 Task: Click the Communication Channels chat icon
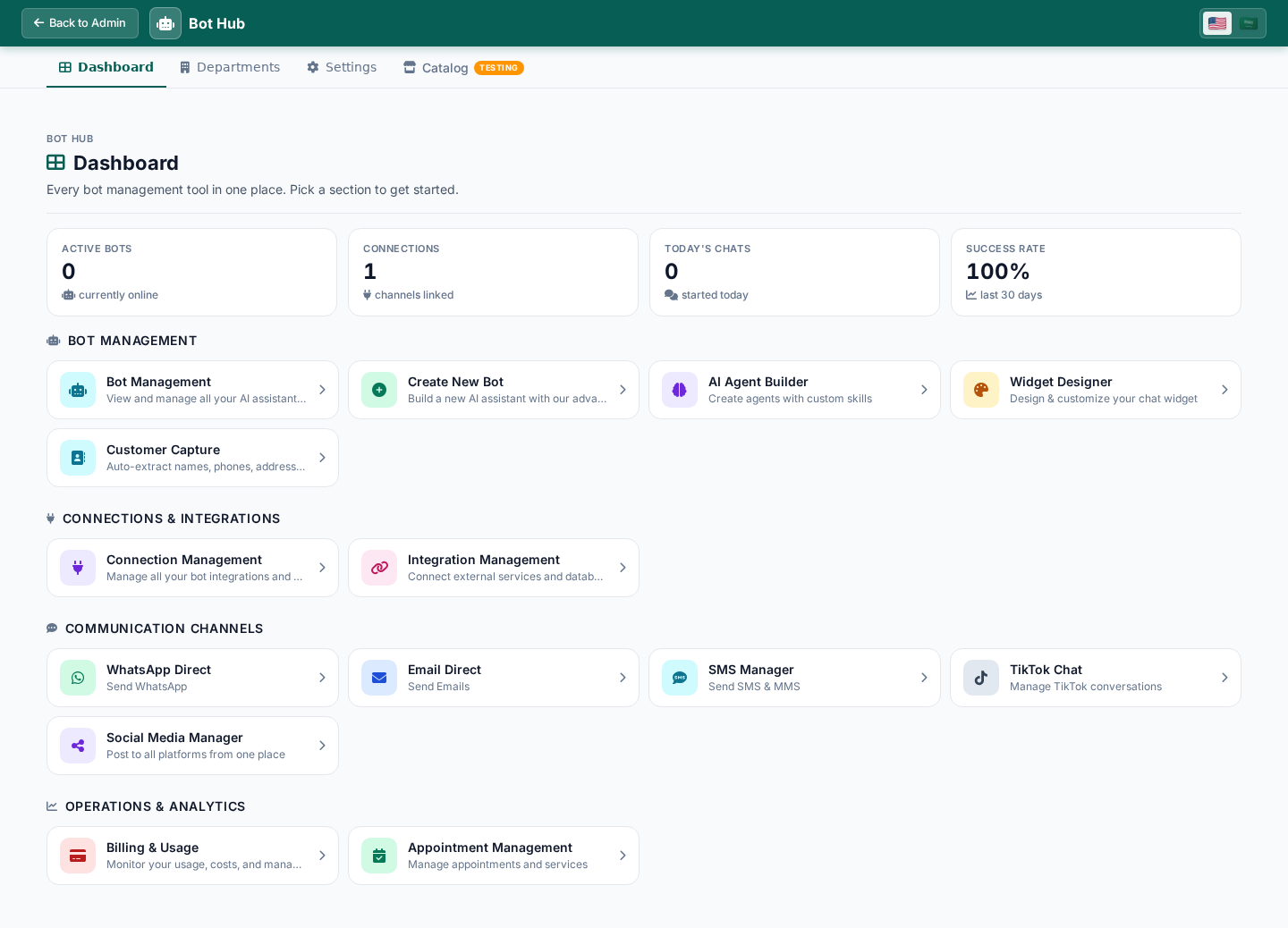52,629
